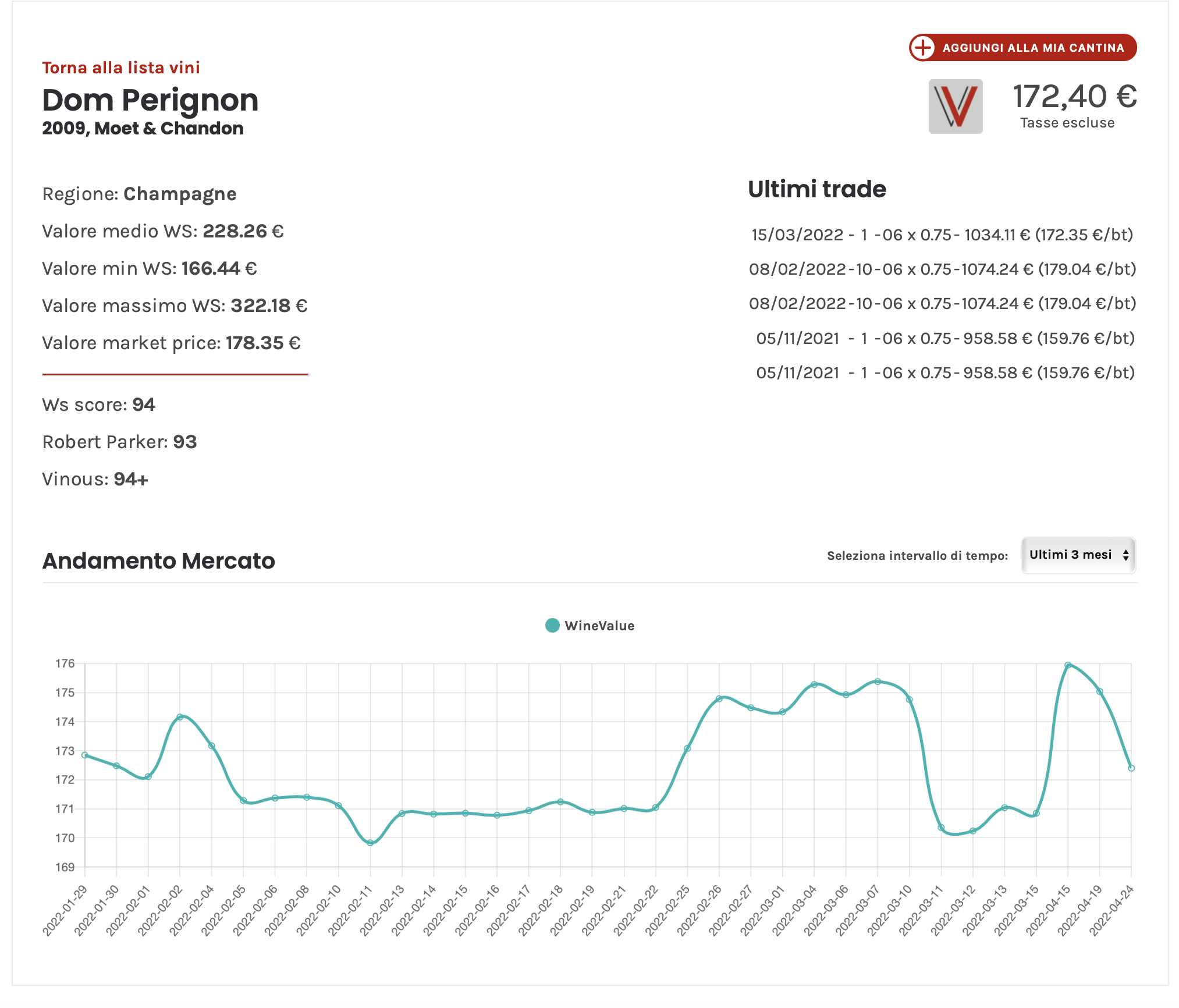Click the chart data point for 2022-02-26
The image size is (1179, 1008).
tap(719, 698)
